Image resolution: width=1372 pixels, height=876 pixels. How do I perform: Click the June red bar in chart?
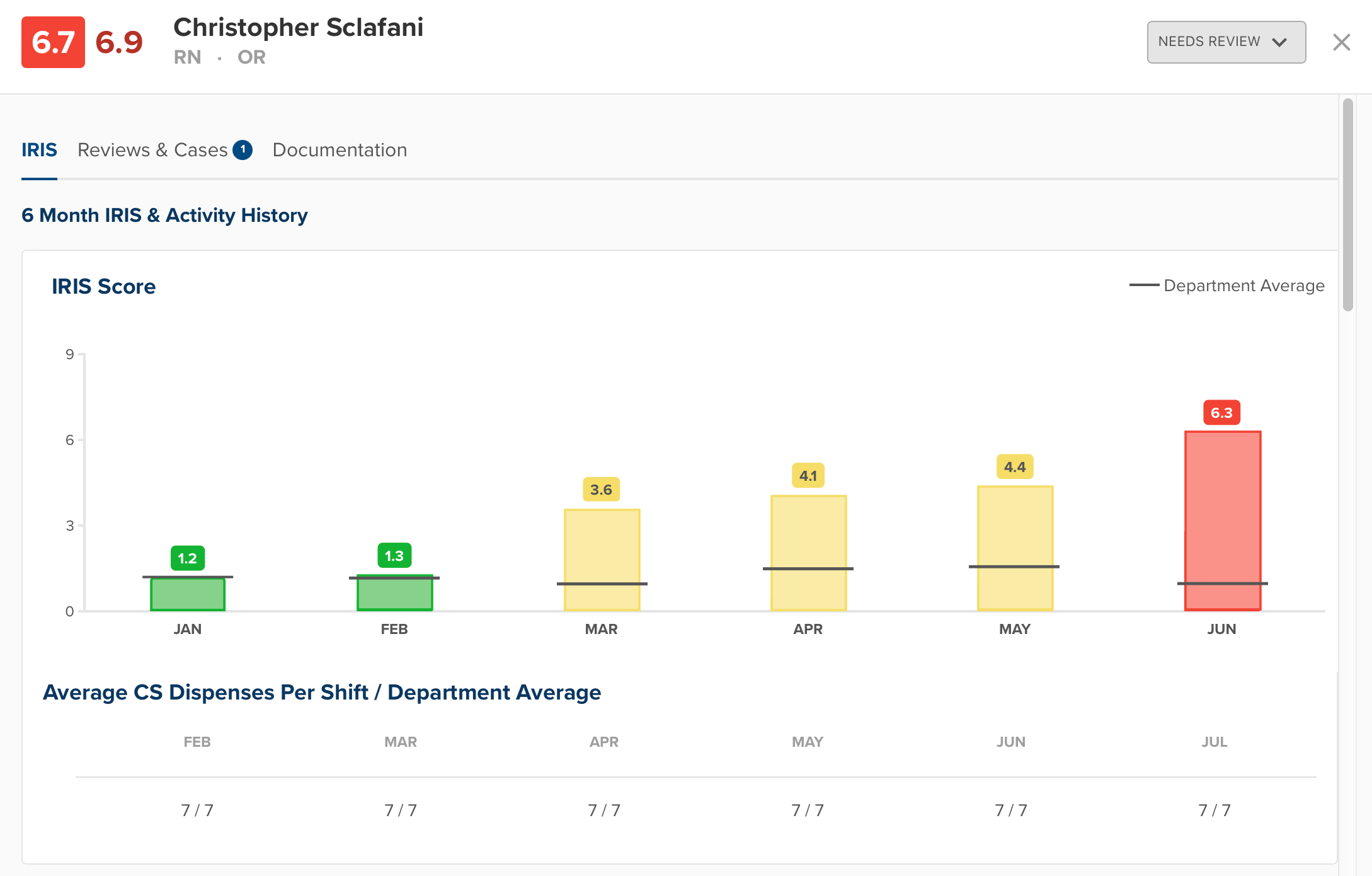tap(1222, 504)
